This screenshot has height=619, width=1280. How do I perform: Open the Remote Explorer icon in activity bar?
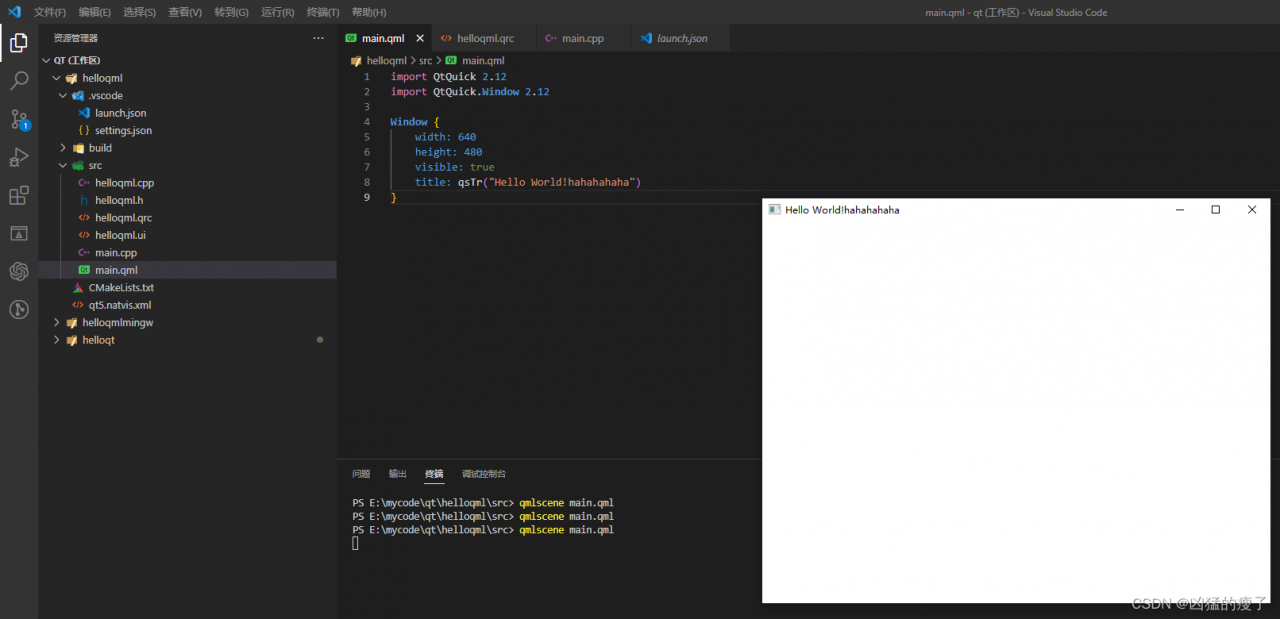tap(18, 233)
